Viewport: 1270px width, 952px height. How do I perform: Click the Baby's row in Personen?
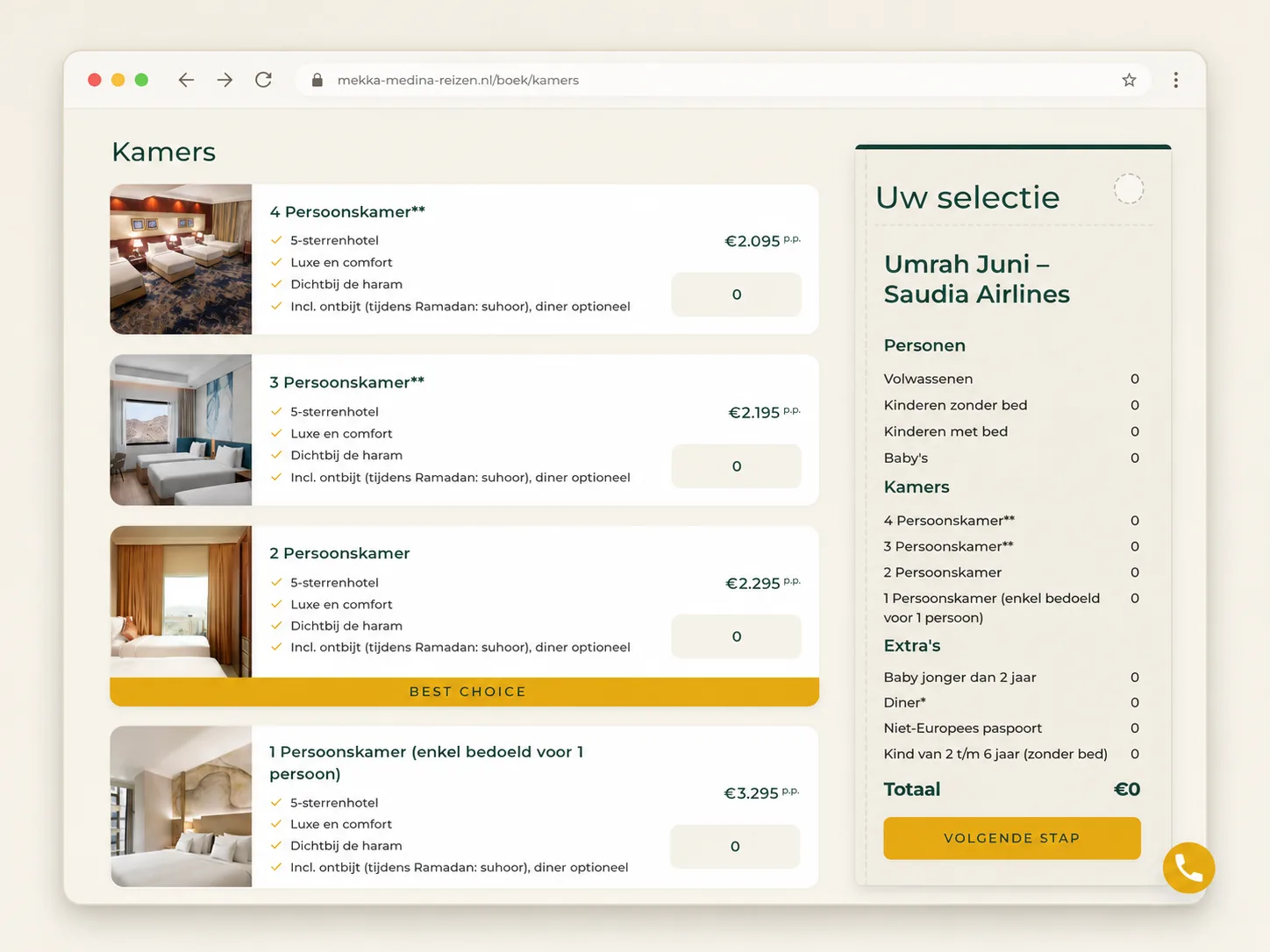tap(1011, 458)
